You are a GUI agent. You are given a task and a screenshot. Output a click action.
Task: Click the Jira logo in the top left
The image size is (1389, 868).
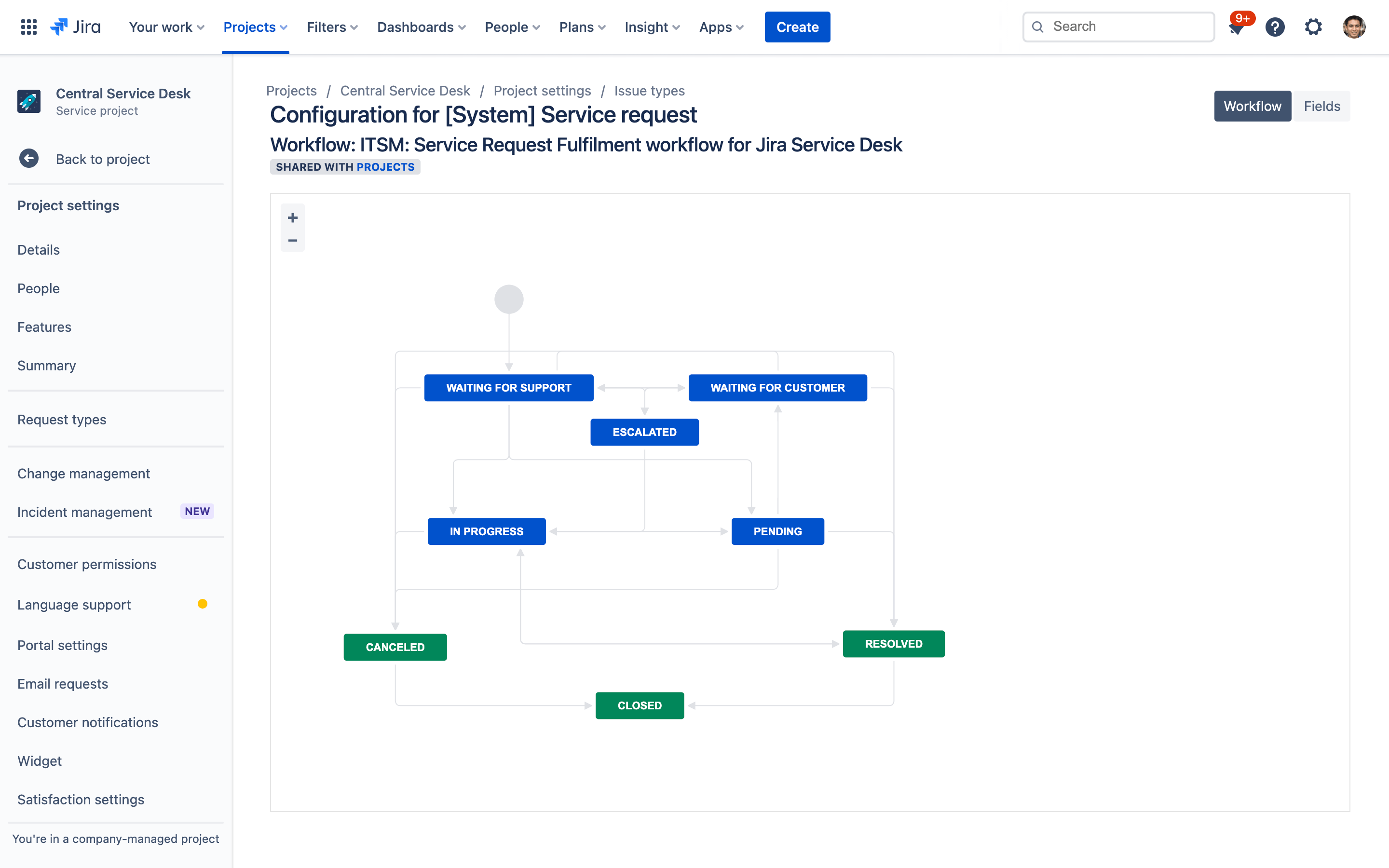75,26
